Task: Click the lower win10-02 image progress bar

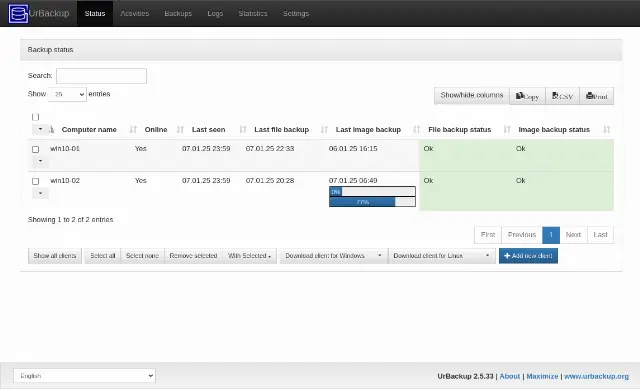Action: 372,202
